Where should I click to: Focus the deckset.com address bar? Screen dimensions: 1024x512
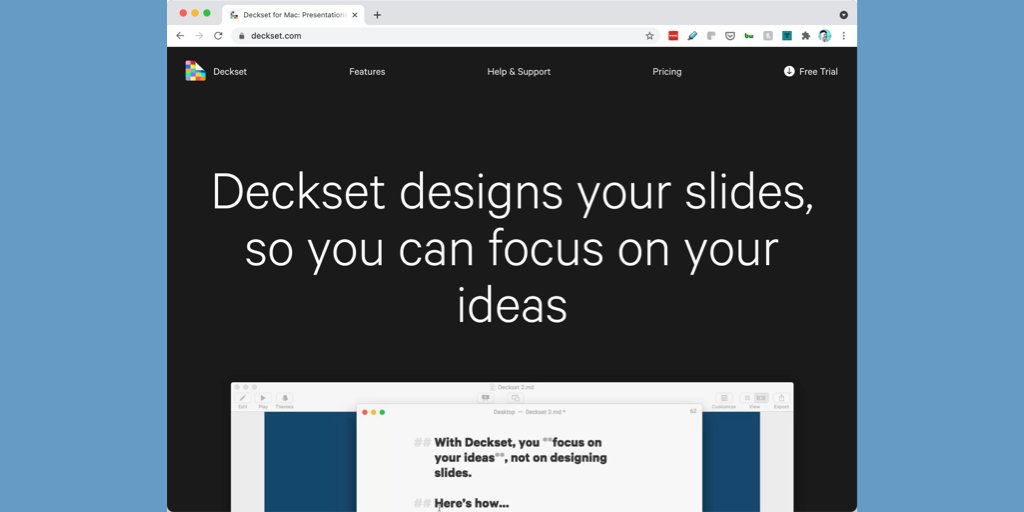click(x=440, y=36)
